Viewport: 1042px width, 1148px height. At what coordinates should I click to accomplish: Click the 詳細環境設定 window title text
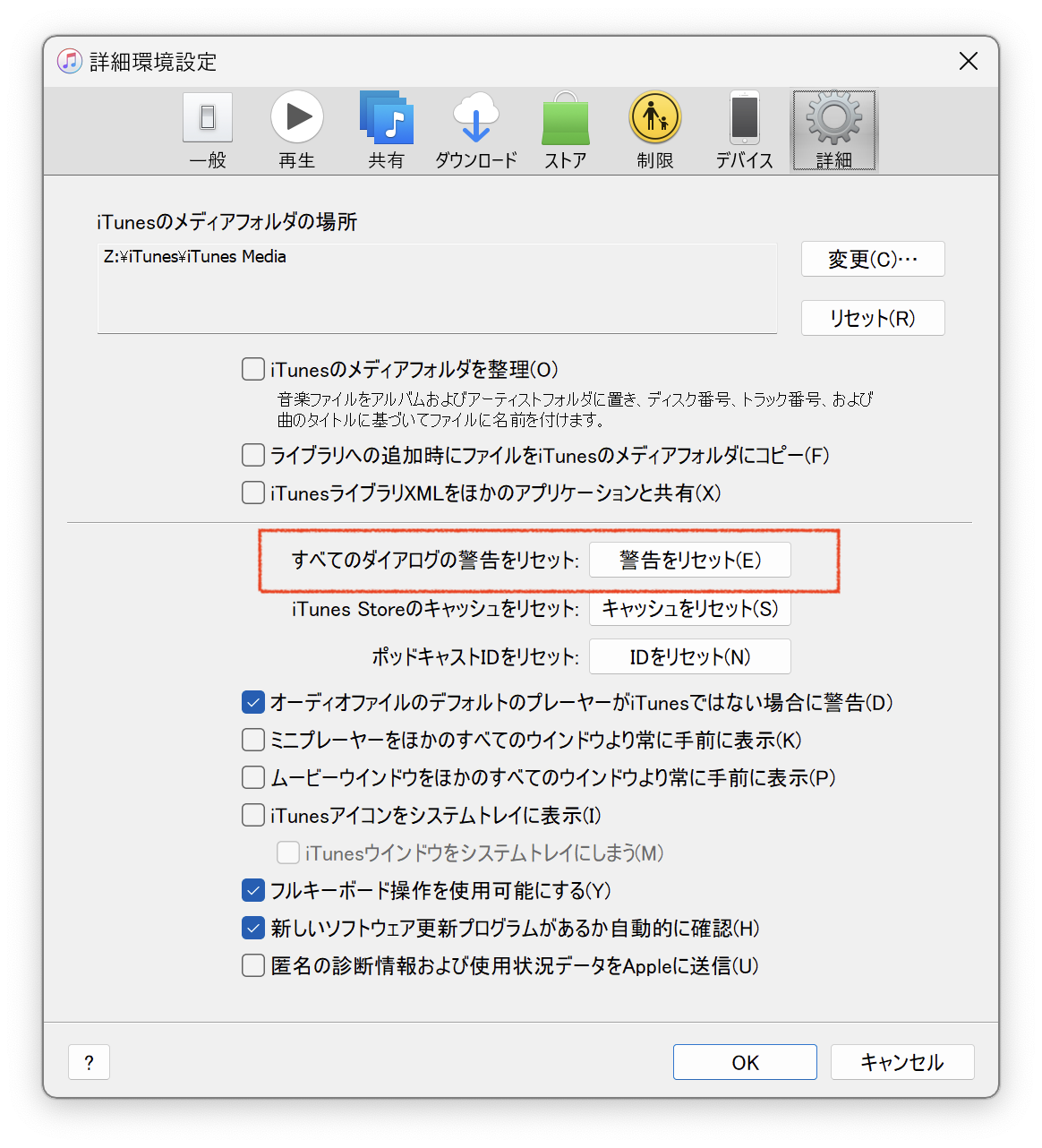coord(153,62)
